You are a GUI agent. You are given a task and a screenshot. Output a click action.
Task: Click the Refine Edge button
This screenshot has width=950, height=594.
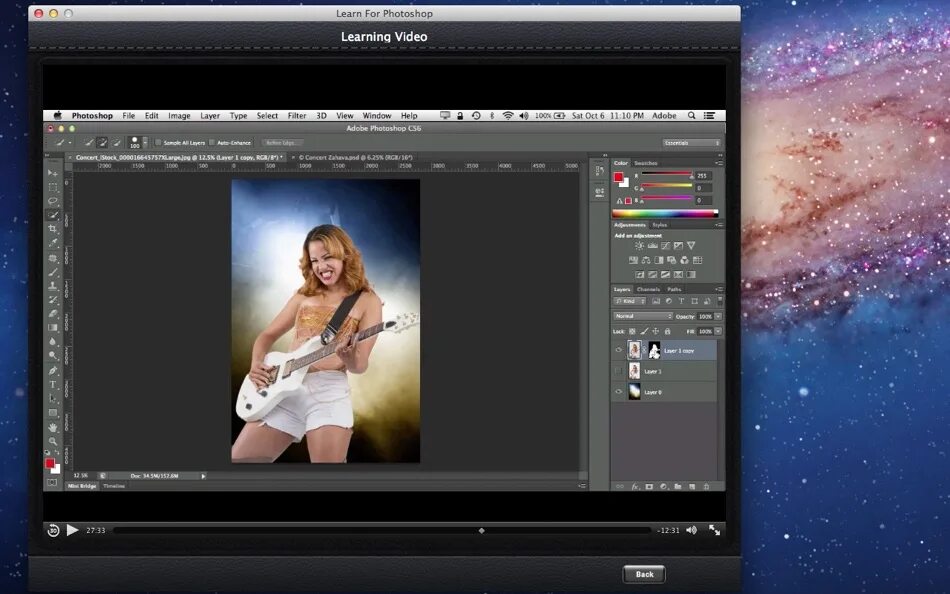tap(283, 141)
